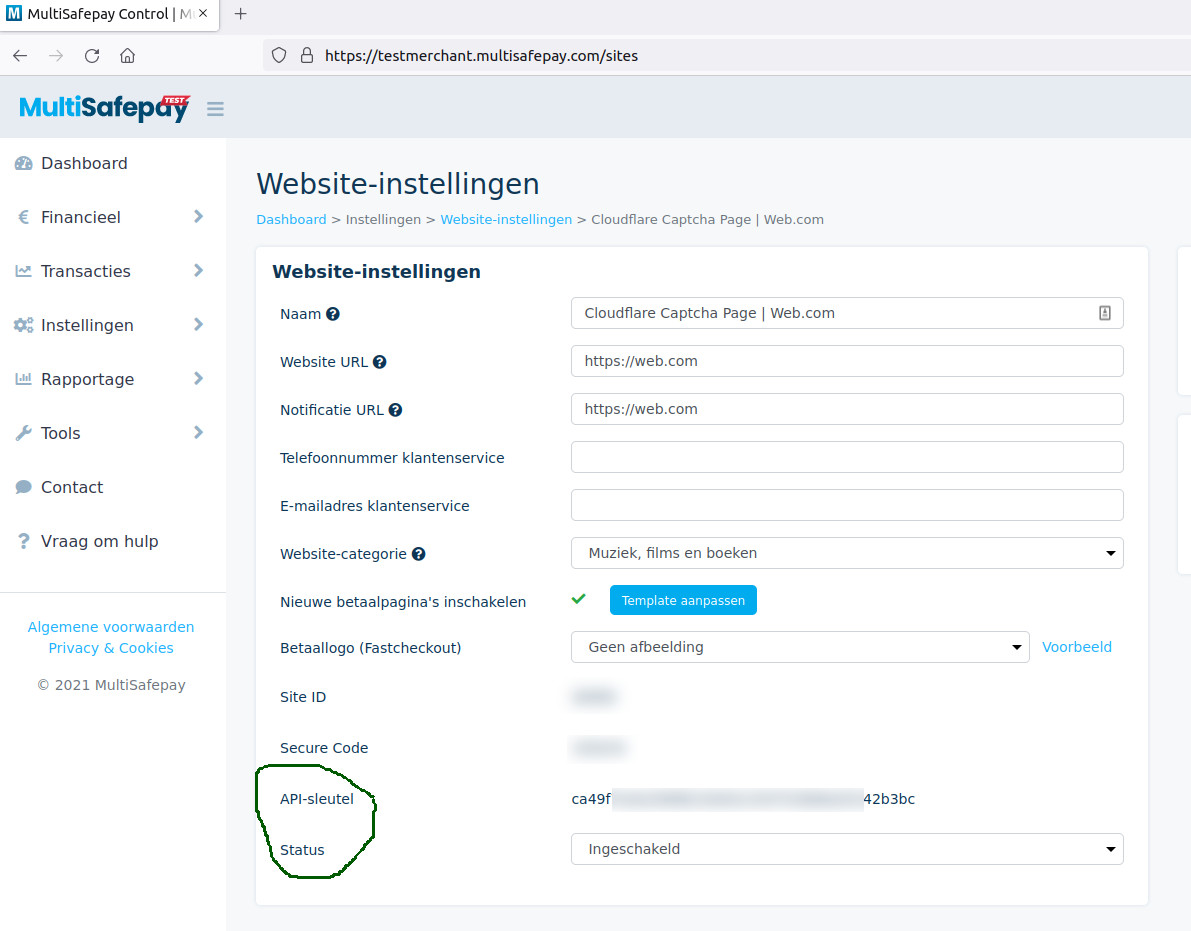This screenshot has height=931, width=1191.
Task: Click the Transacties chart icon
Action: coord(24,271)
